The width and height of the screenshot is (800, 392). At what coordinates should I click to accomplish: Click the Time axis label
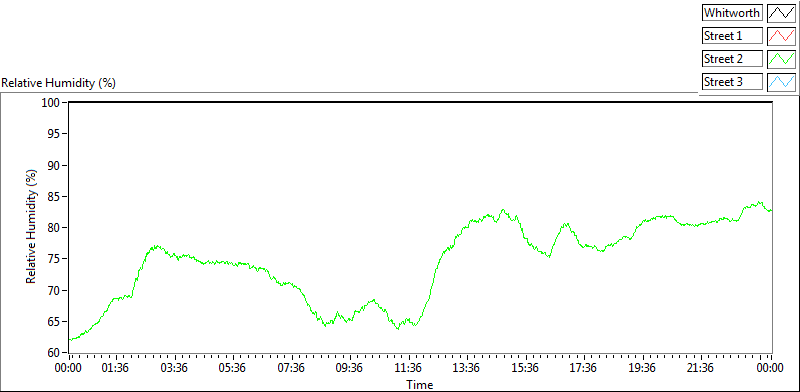tap(419, 384)
